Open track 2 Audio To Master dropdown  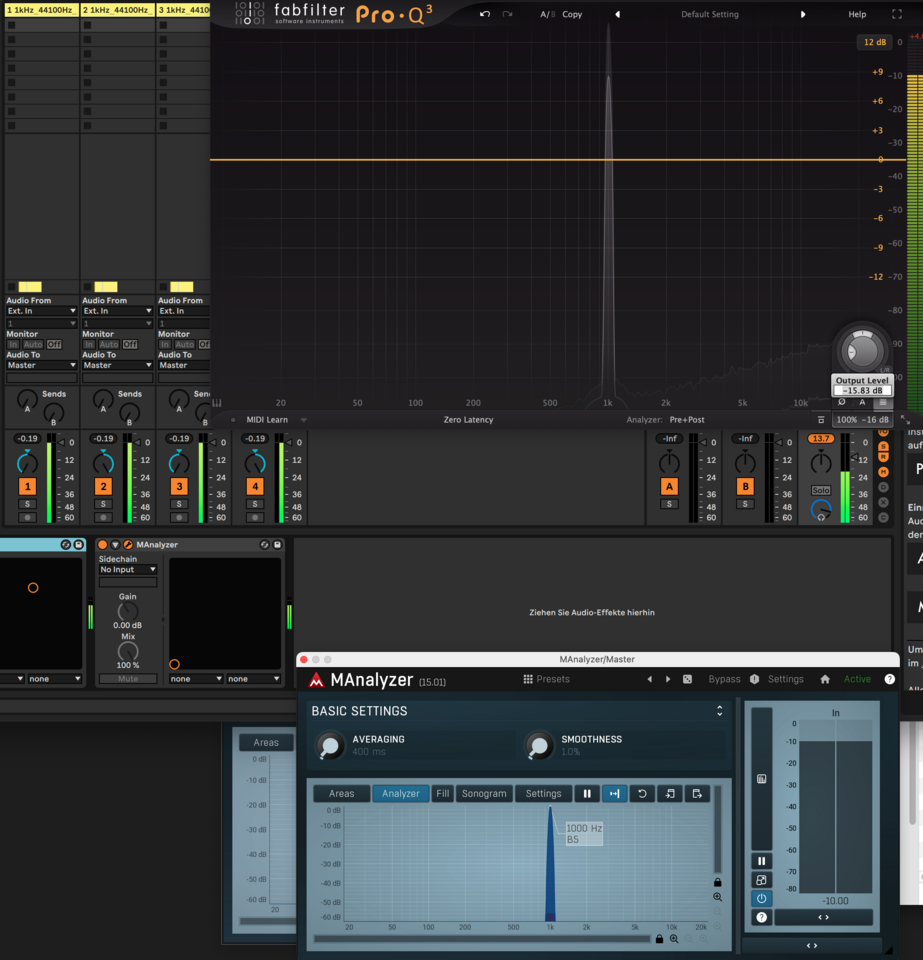pos(117,365)
